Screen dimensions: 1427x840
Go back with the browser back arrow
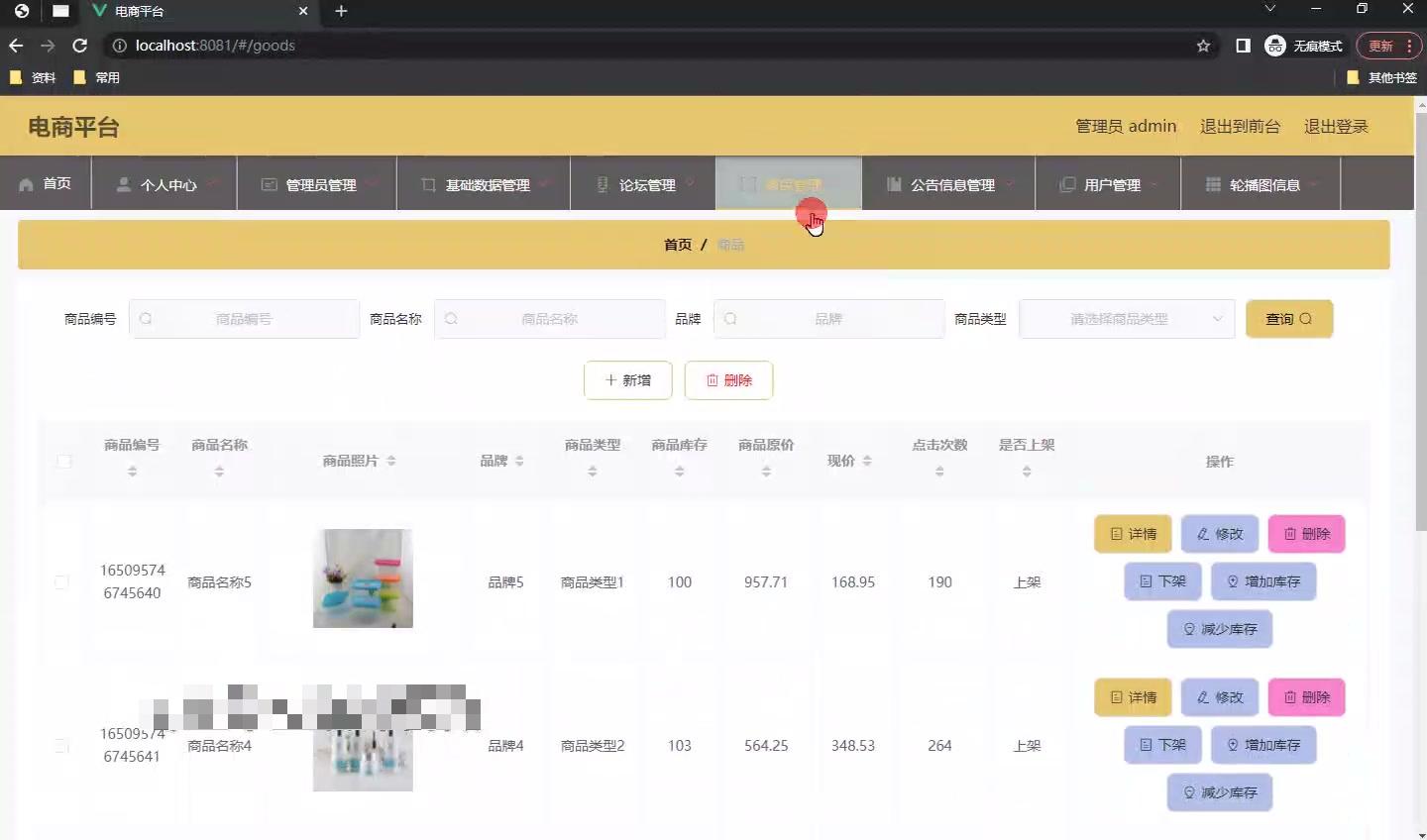point(16,46)
